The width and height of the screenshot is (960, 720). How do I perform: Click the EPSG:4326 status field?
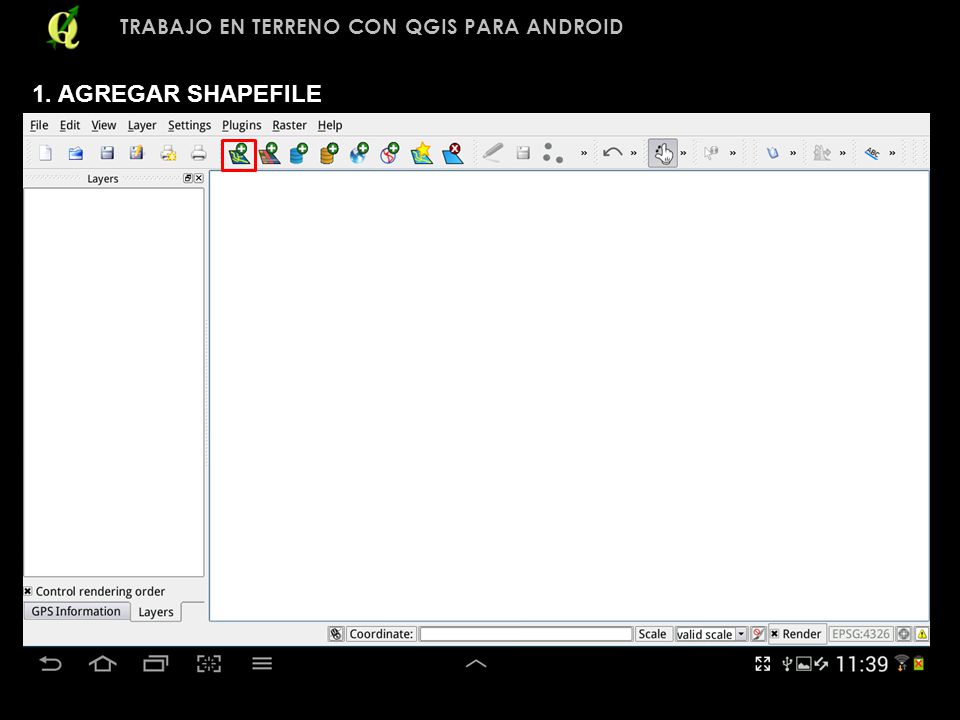(860, 634)
